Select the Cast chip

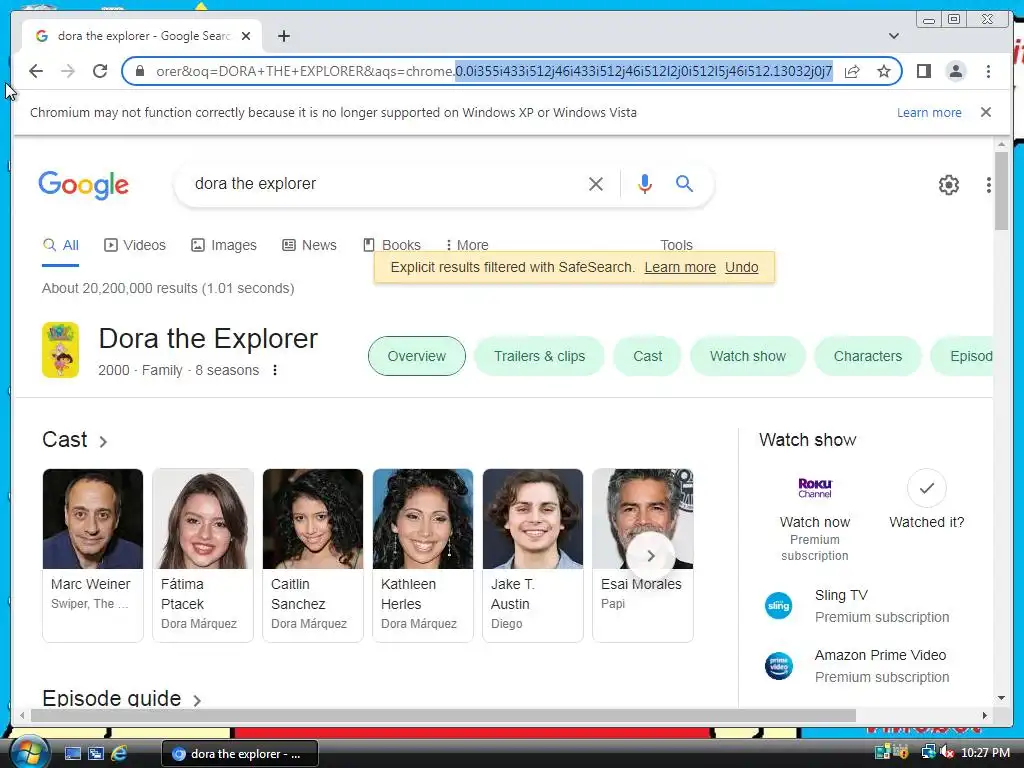point(647,356)
